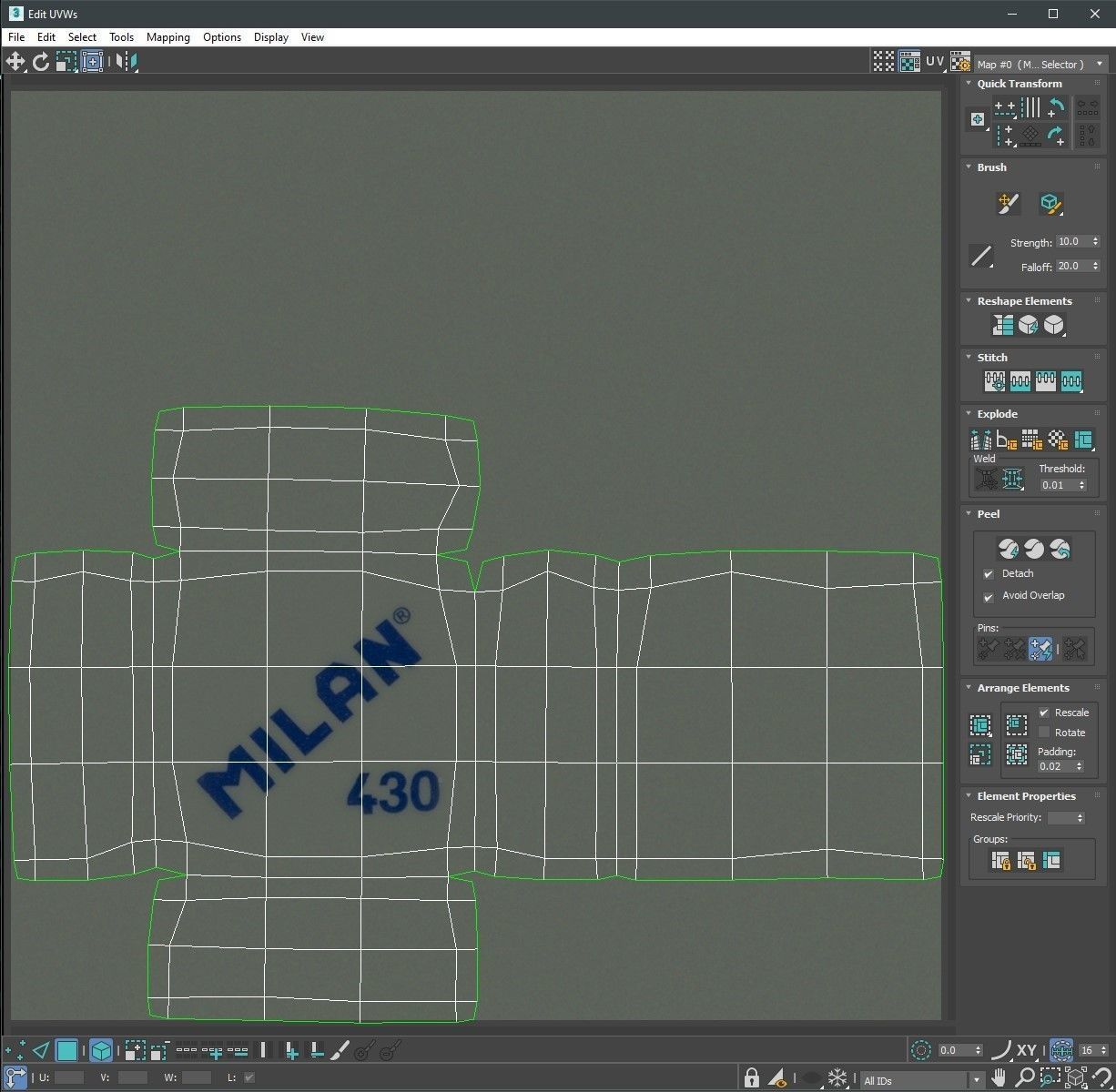Open the Mapping menu
The image size is (1116, 1092).
[168, 37]
